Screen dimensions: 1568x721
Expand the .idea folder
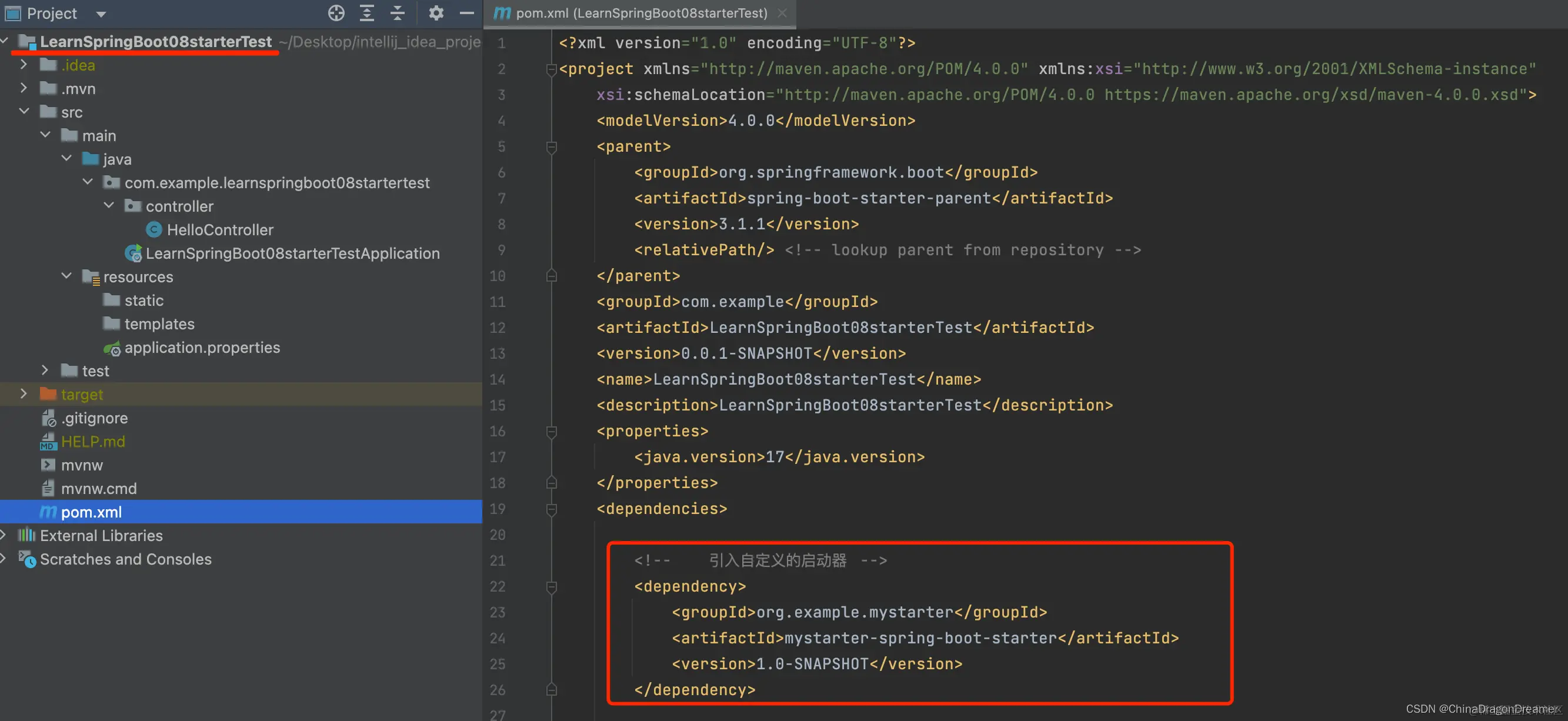24,65
